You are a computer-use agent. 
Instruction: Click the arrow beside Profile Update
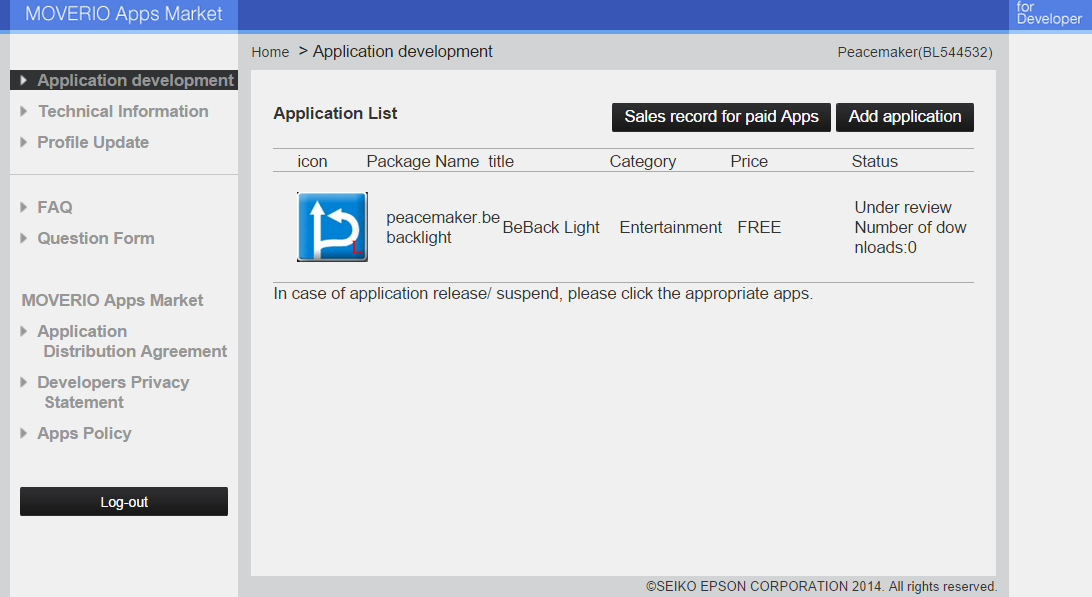click(x=24, y=142)
